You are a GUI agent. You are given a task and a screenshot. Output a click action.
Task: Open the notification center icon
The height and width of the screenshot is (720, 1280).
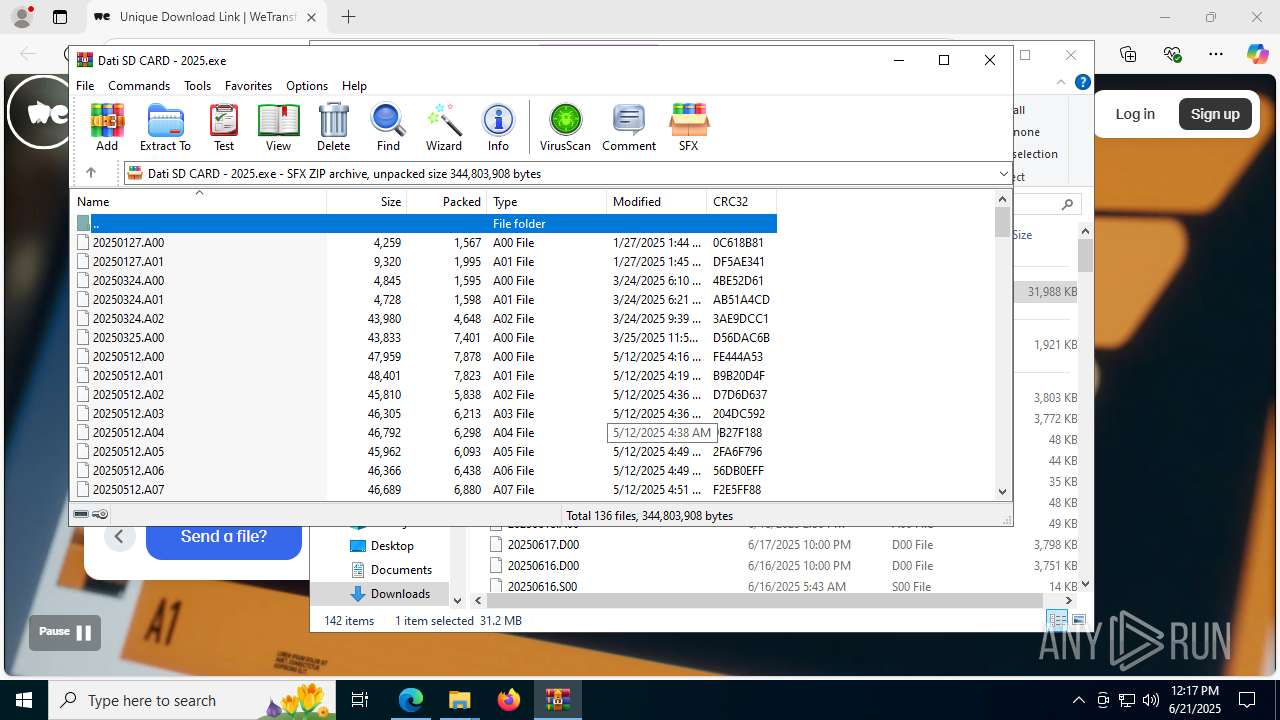click(1247, 700)
